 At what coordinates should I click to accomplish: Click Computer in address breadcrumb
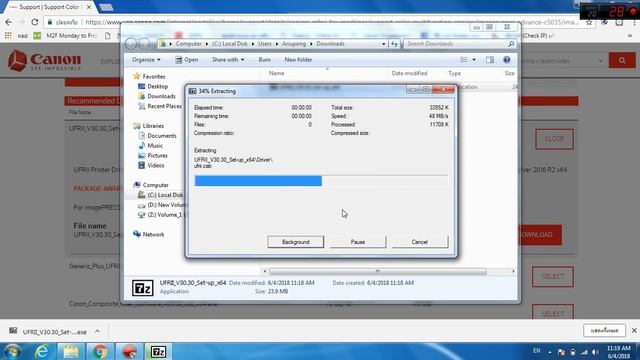(x=189, y=44)
